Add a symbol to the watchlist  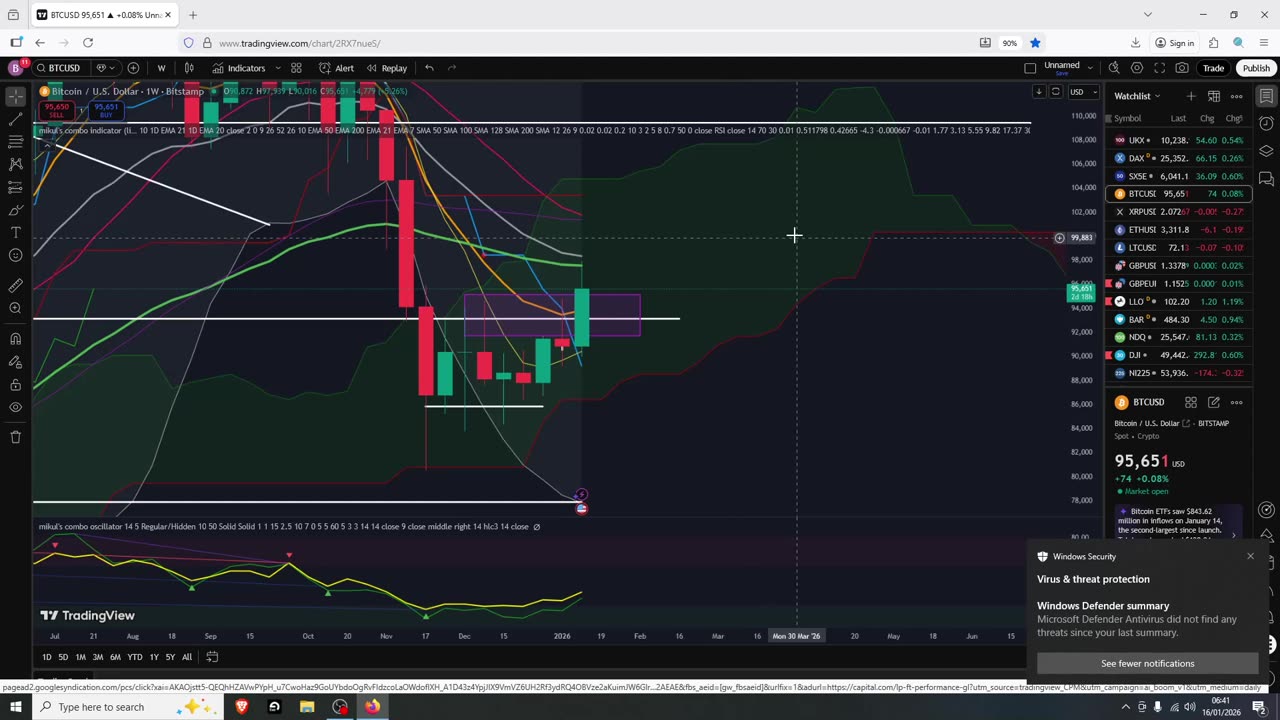pos(1191,96)
